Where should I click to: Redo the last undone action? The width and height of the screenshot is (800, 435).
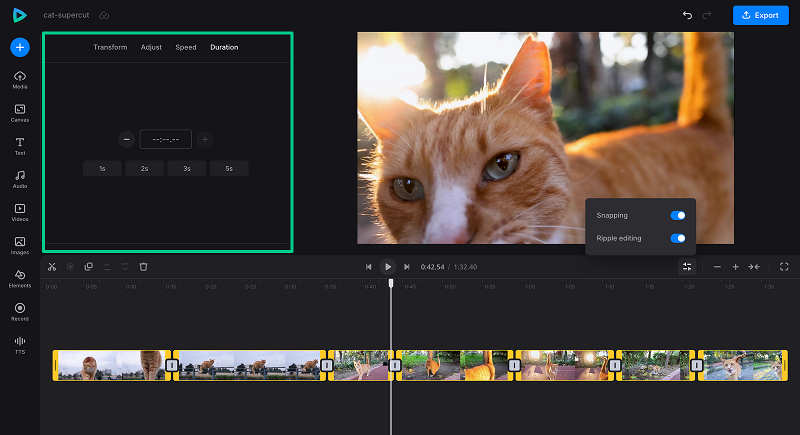[707, 15]
